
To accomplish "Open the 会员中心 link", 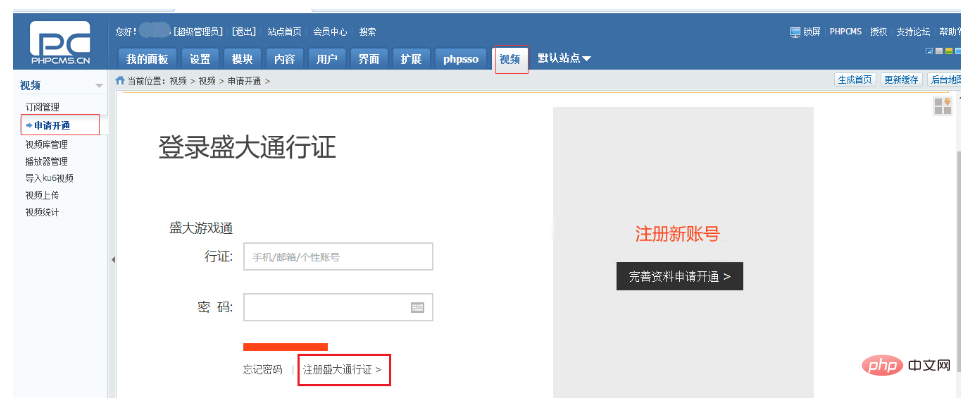I will (330, 32).
